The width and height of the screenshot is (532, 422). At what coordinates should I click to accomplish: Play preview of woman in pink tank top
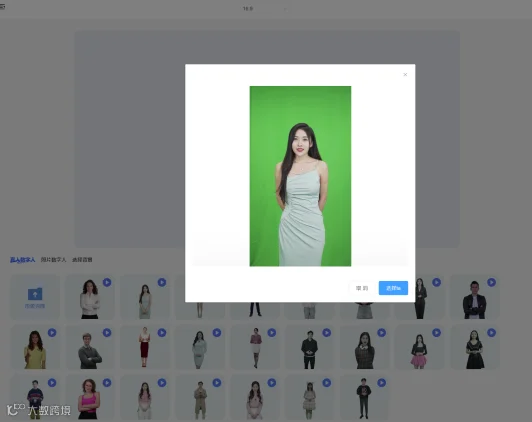[107, 383]
